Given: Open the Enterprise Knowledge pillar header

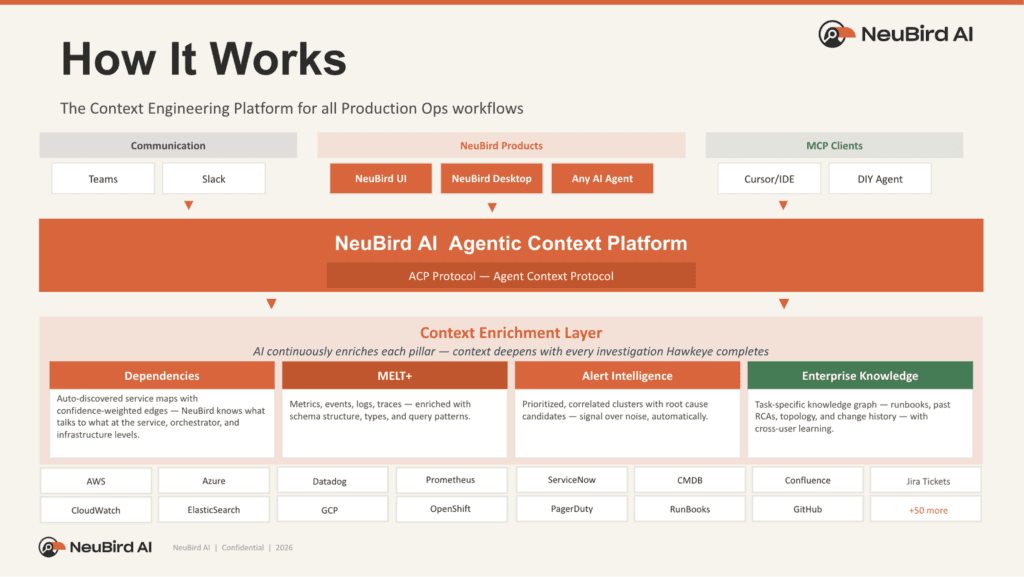Looking at the screenshot, I should pos(860,375).
